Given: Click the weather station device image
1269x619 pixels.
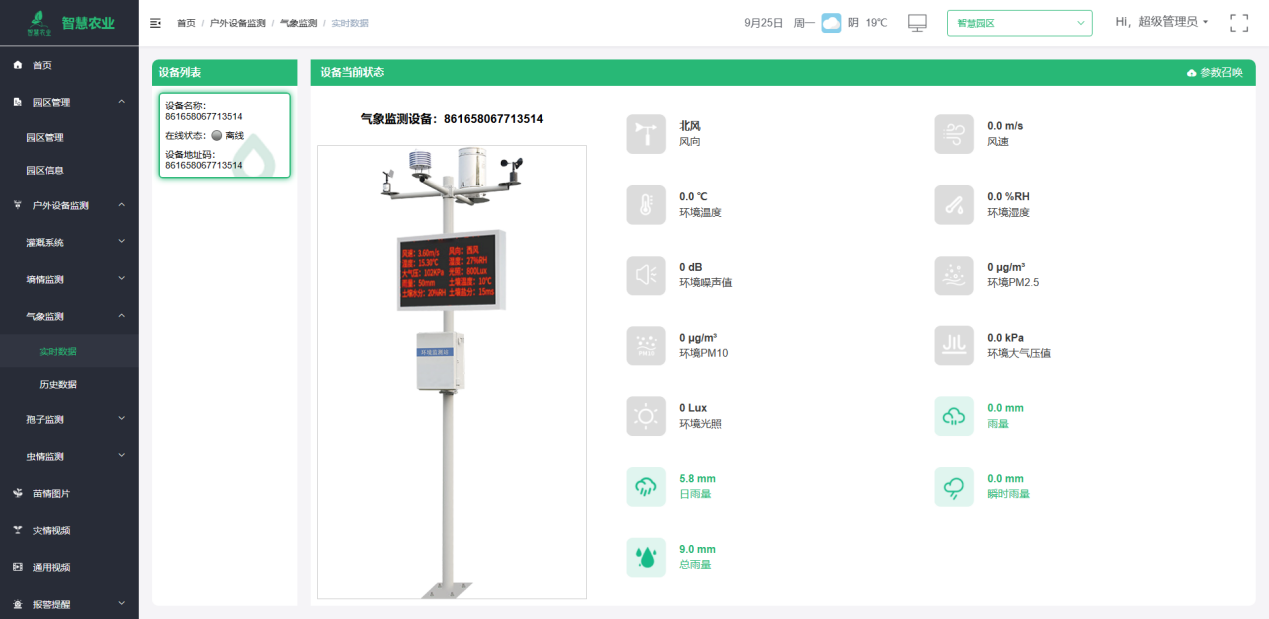Looking at the screenshot, I should coord(452,372).
